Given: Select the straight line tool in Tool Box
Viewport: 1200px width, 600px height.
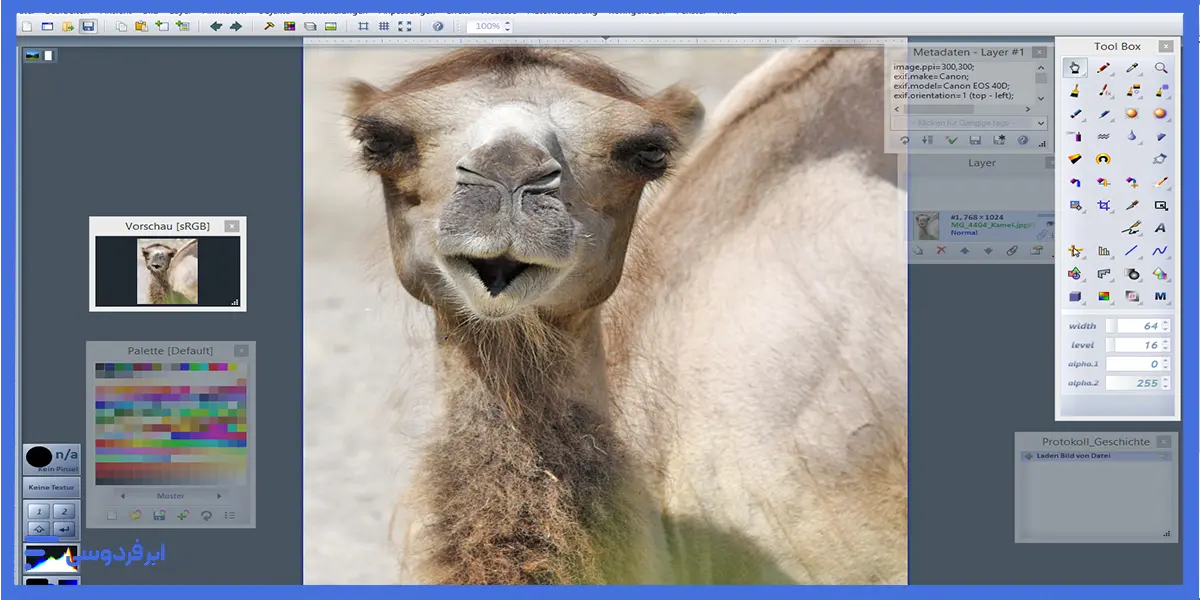Looking at the screenshot, I should (1132, 250).
